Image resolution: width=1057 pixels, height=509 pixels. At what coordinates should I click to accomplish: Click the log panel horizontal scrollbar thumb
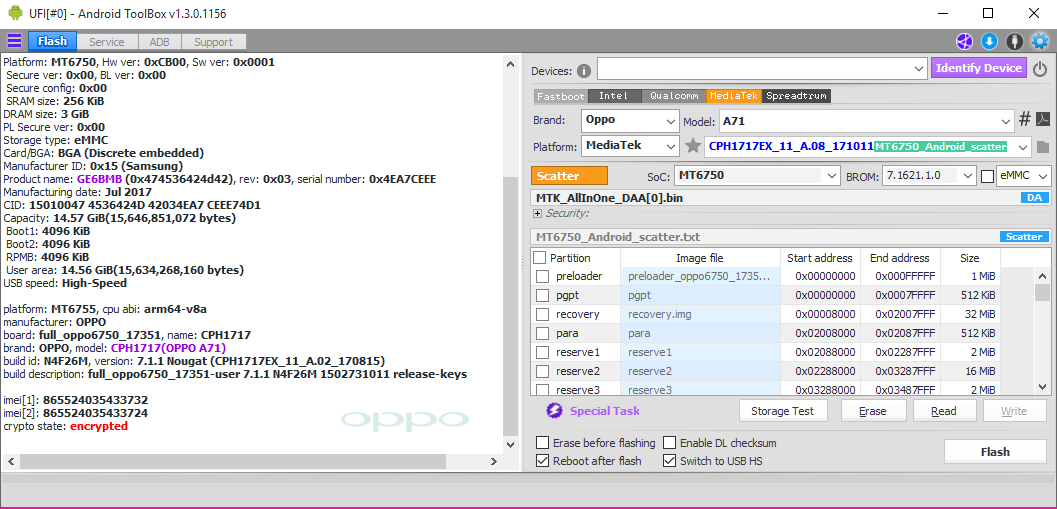(233, 461)
